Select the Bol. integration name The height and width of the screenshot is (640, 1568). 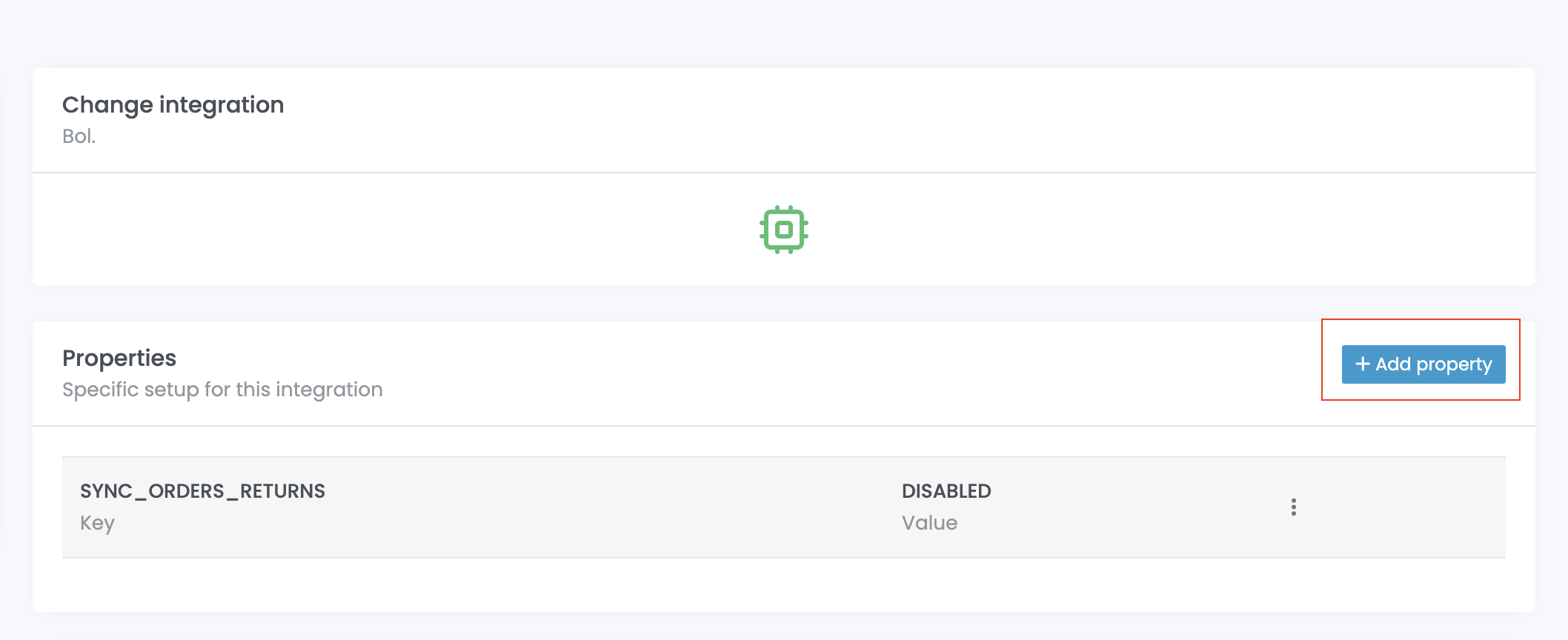79,136
